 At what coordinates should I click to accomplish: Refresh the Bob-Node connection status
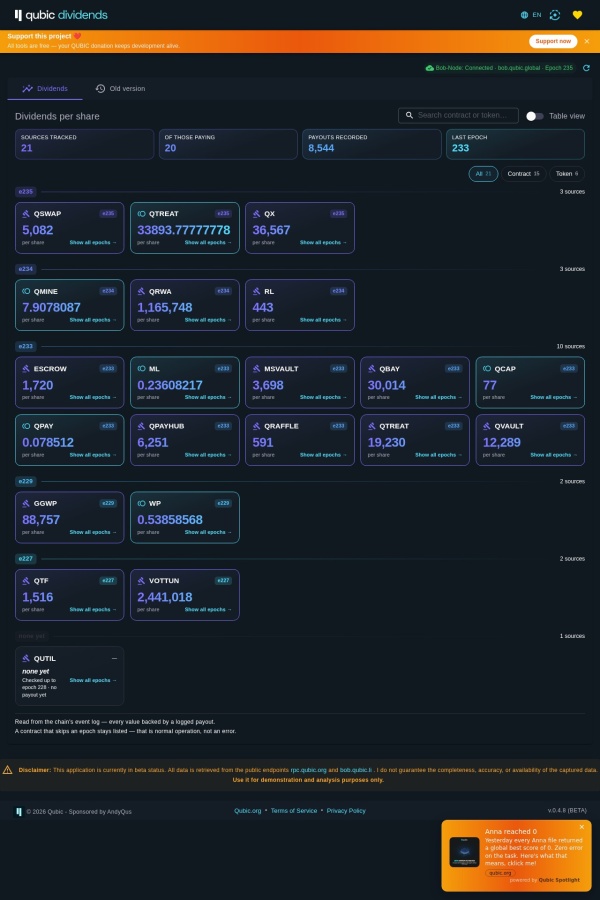tap(586, 68)
